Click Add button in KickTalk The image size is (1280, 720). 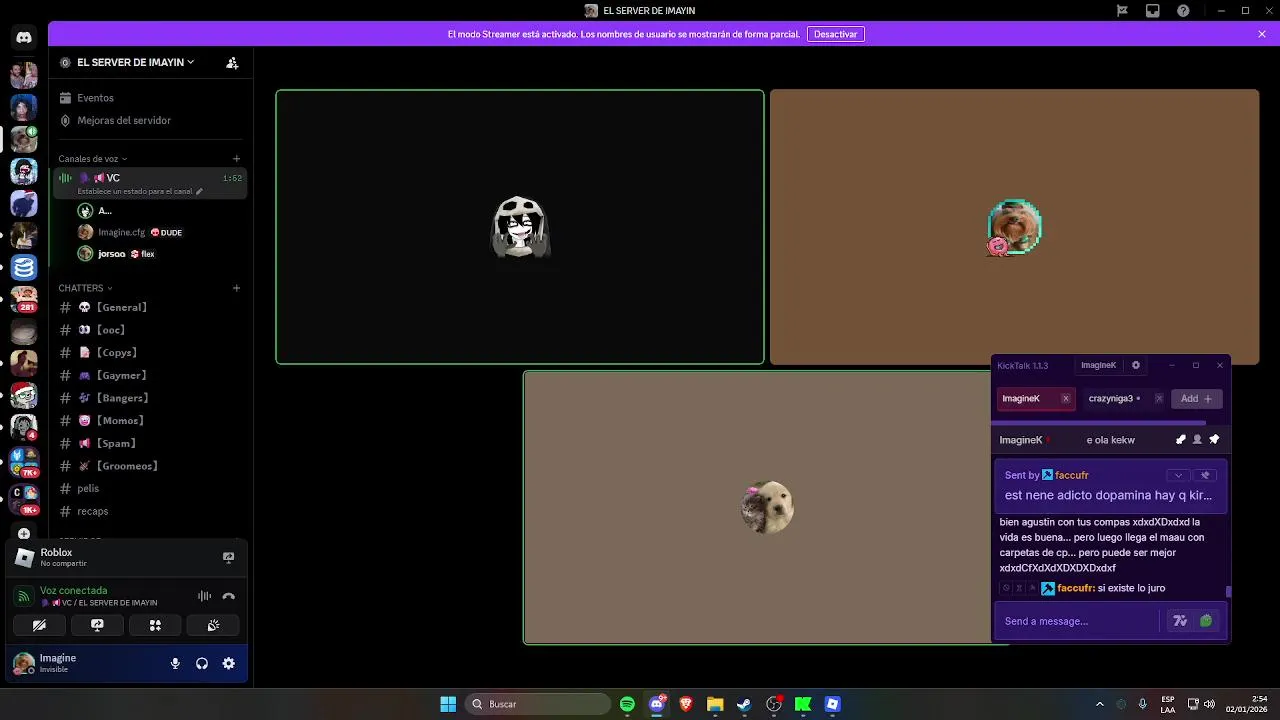pyautogui.click(x=1196, y=398)
